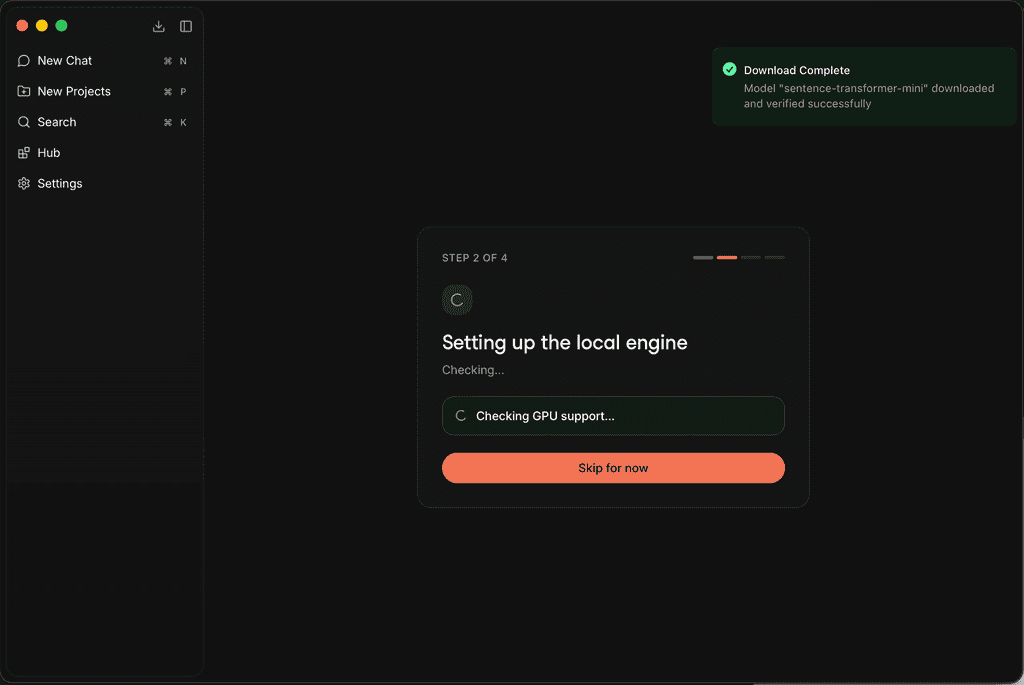
Task: Click the ⌘ K shortcut hint
Action: [175, 122]
